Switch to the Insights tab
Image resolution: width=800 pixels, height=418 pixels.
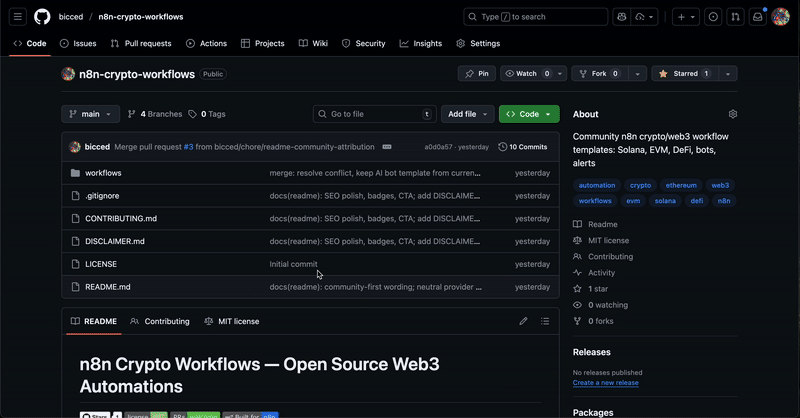421,44
